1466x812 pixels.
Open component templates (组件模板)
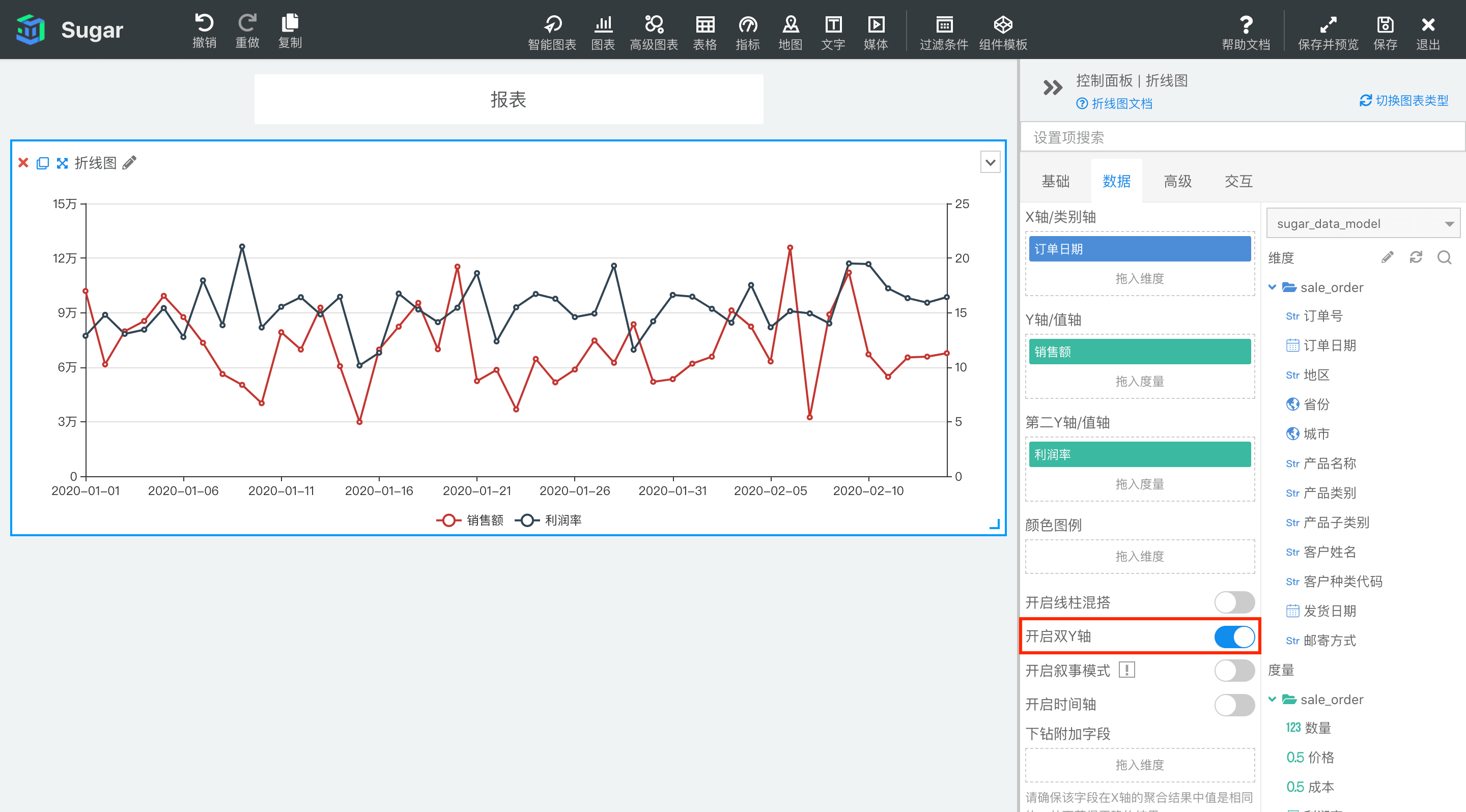1003,32
